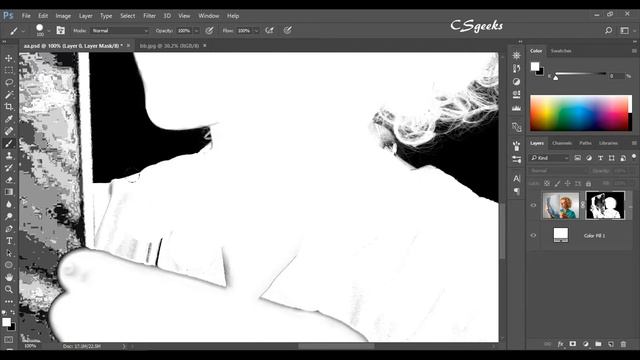Image resolution: width=640 pixels, height=360 pixels.
Task: Open the Layers panel options menu
Action: pyautogui.click(x=634, y=143)
